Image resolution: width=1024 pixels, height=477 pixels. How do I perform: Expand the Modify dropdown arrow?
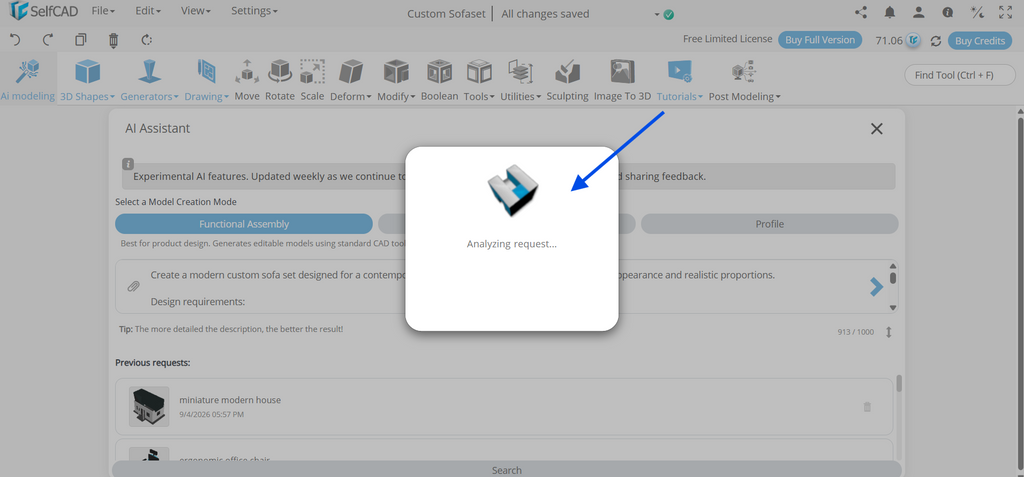coord(413,97)
